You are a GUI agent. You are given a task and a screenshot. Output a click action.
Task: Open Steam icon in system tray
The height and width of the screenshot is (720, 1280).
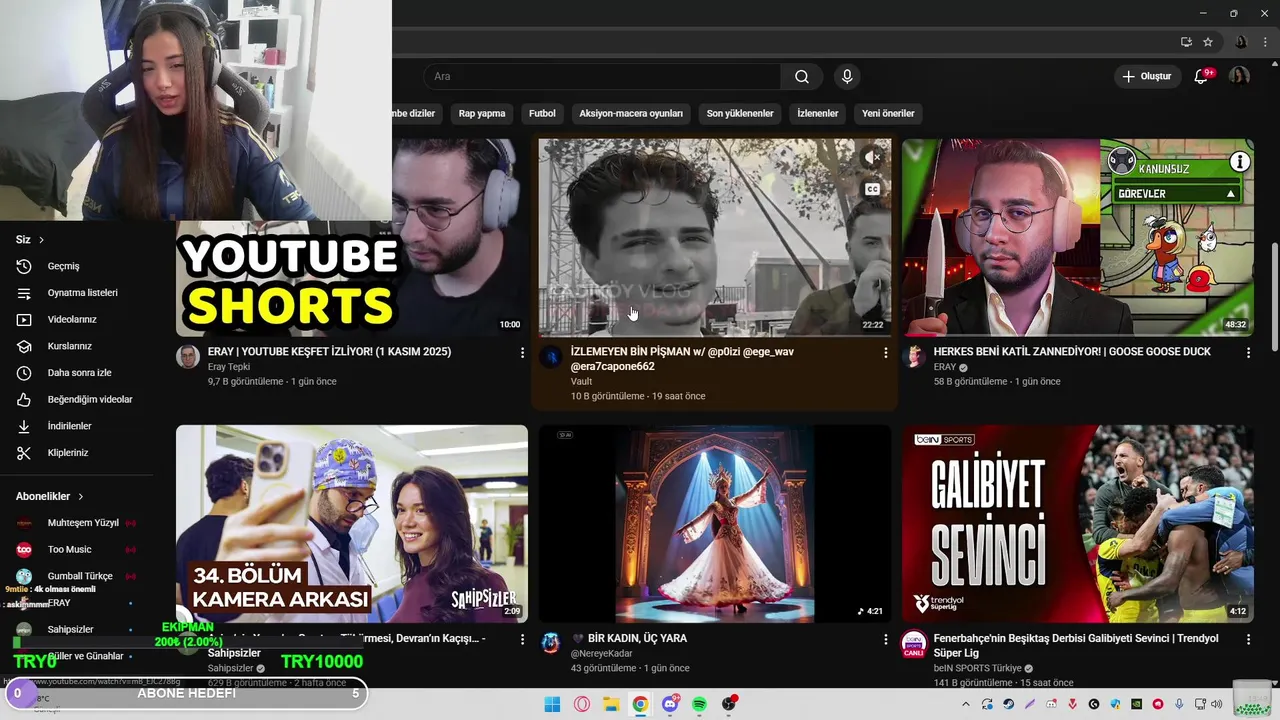1008,704
